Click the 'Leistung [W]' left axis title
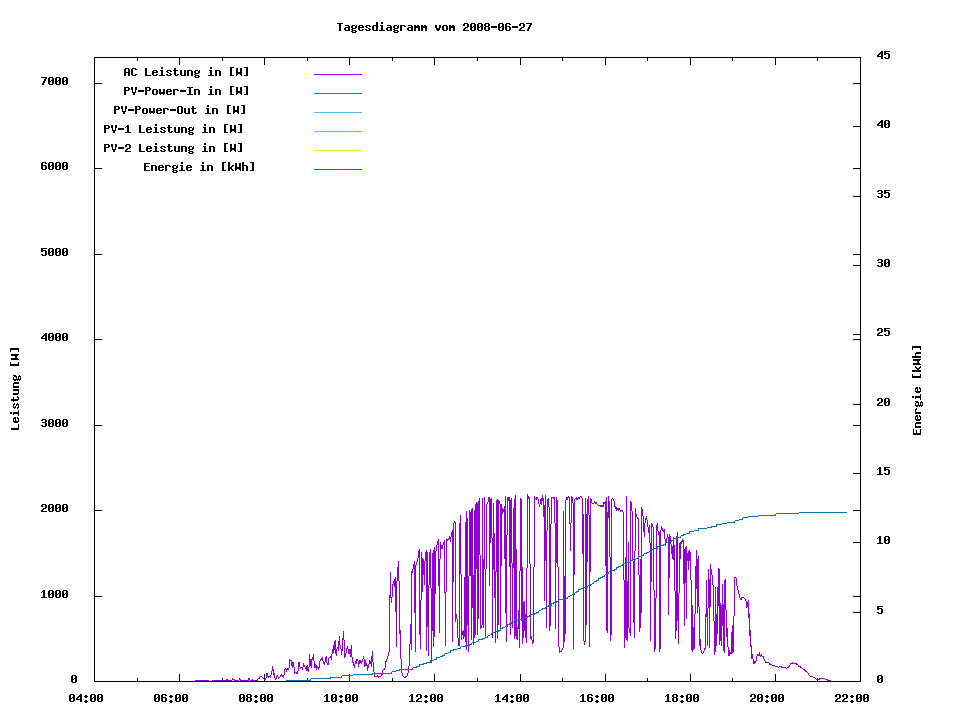960x720 pixels. click(x=15, y=389)
